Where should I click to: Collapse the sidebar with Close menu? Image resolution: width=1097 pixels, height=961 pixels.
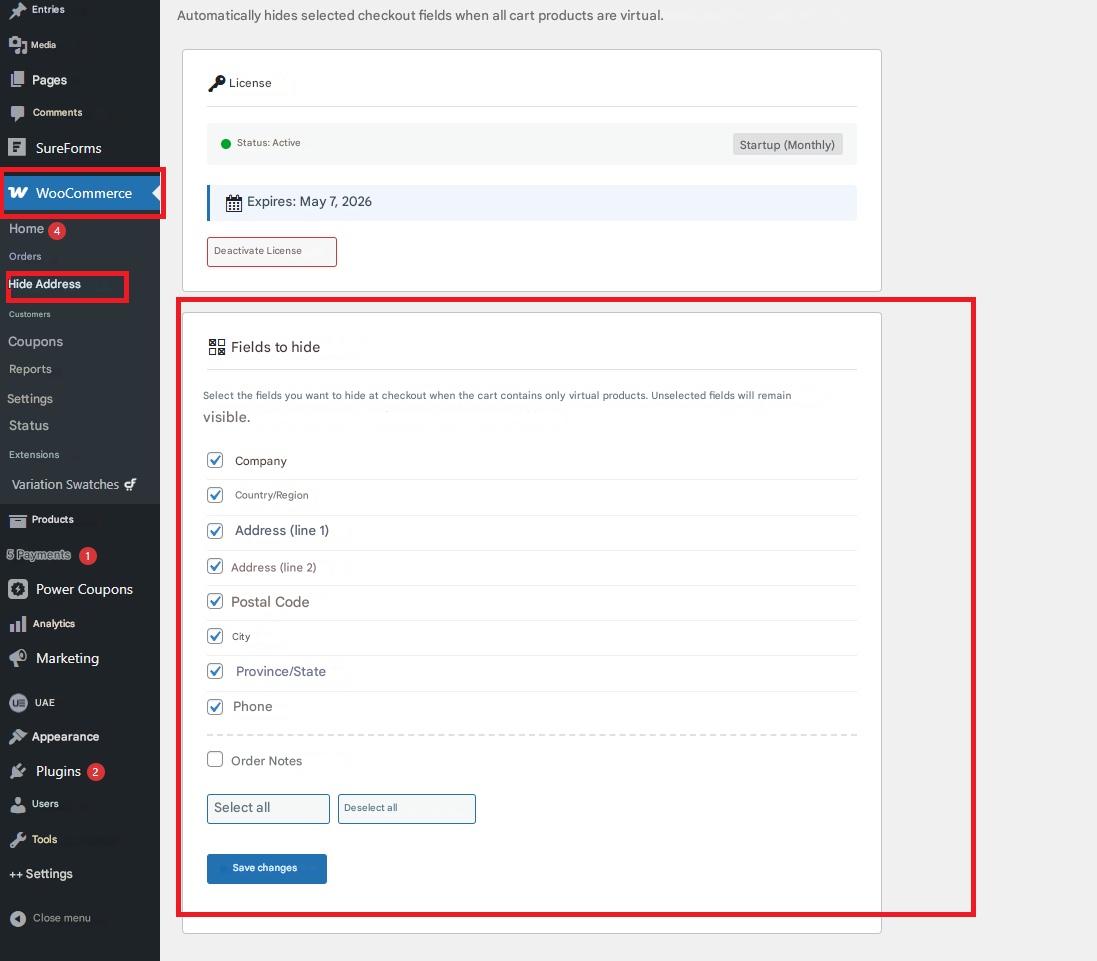pos(50,918)
